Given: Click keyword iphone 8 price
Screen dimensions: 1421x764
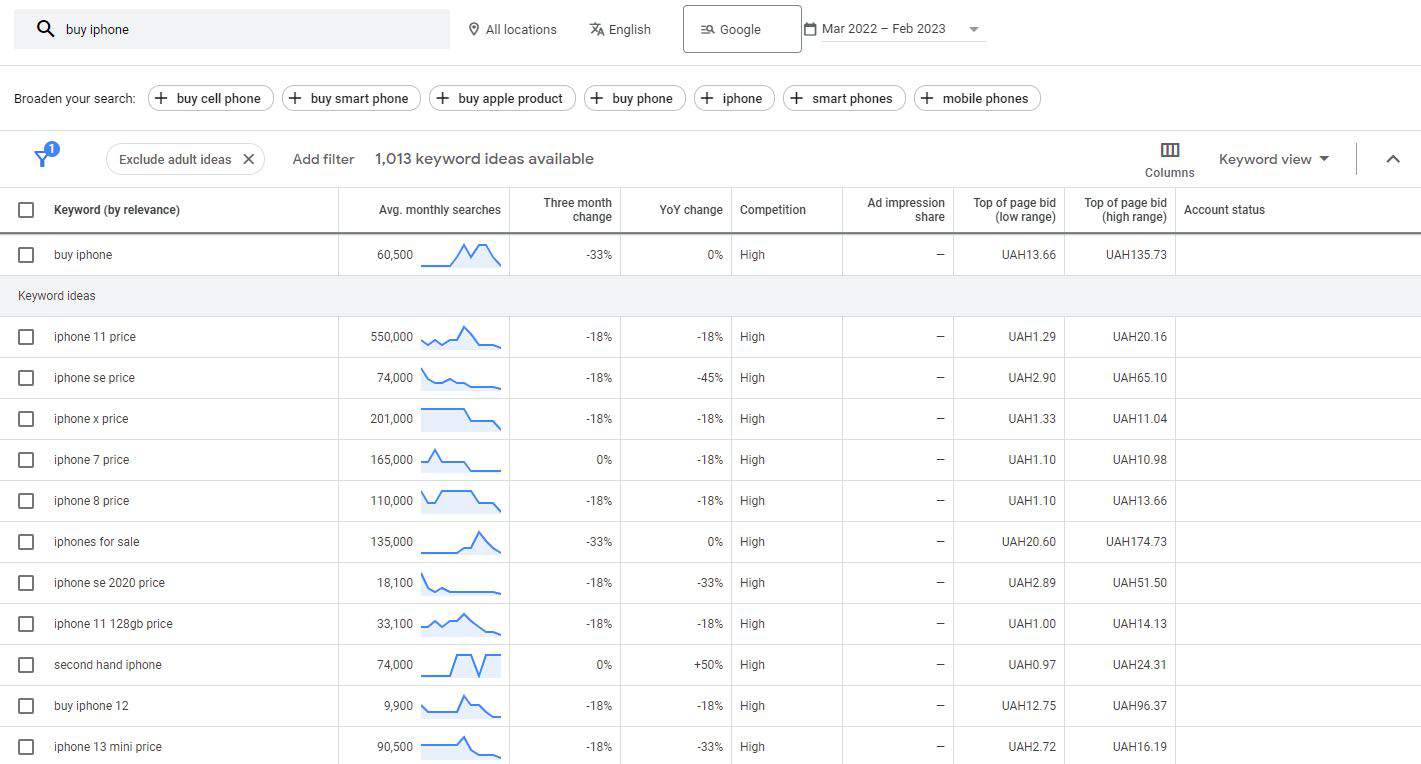Looking at the screenshot, I should [x=91, y=501].
